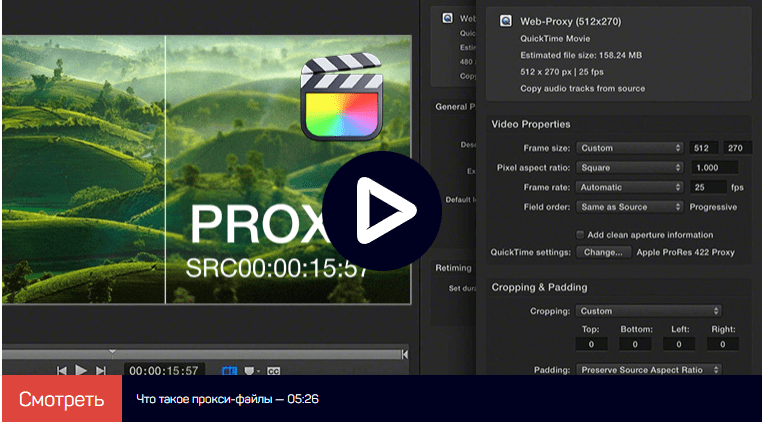This screenshot has width=762, height=422.
Task: Toggle the blue split-view comparison icon
Action: coord(229,371)
